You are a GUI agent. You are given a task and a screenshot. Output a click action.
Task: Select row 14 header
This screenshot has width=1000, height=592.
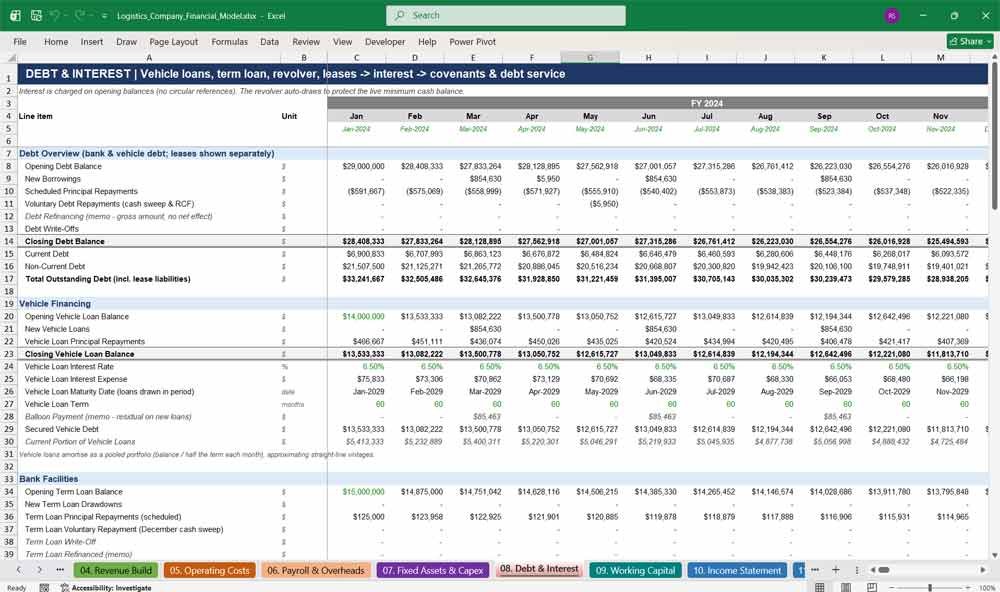[8, 241]
